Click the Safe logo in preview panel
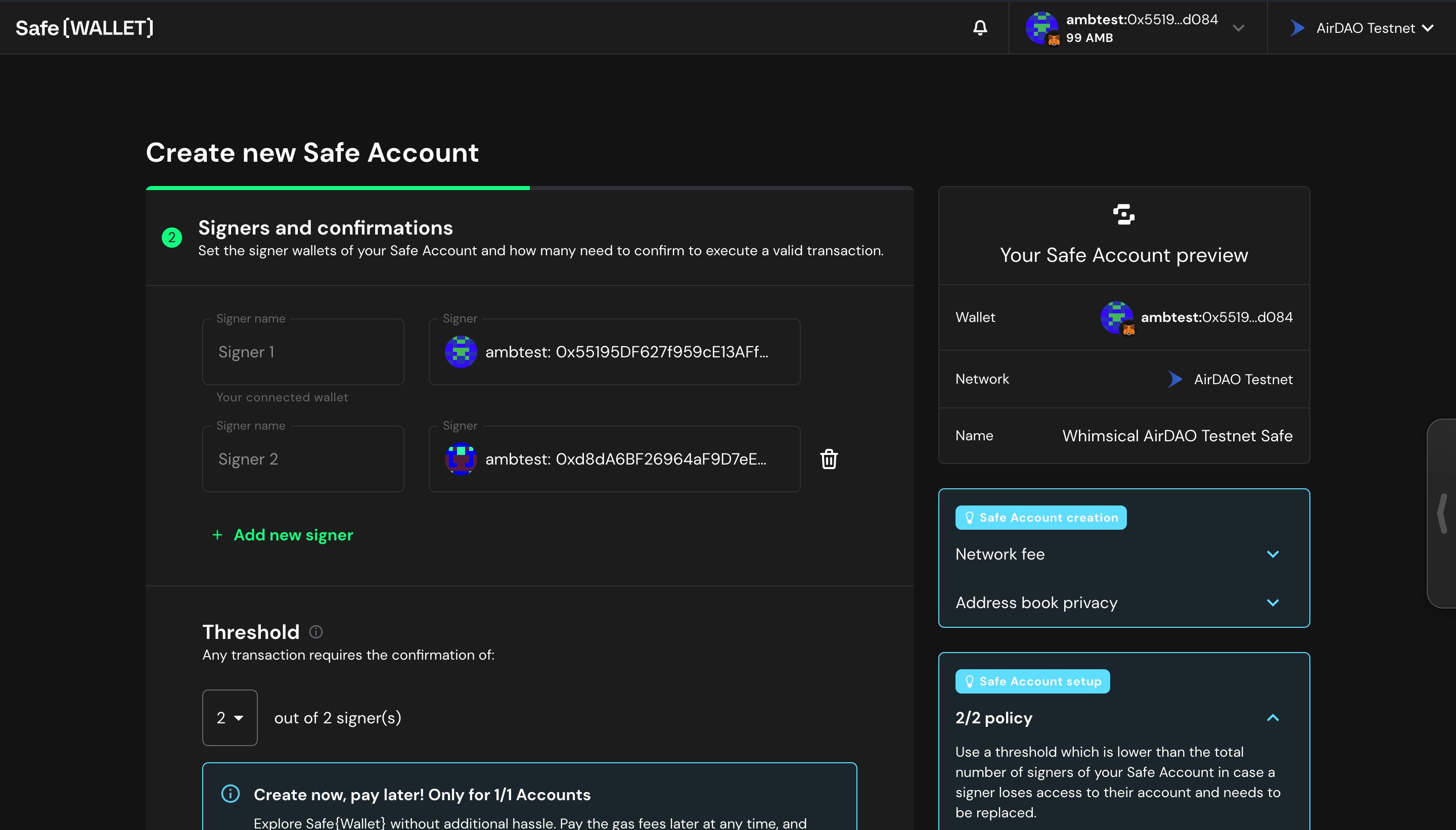This screenshot has width=1456, height=830. (1124, 214)
